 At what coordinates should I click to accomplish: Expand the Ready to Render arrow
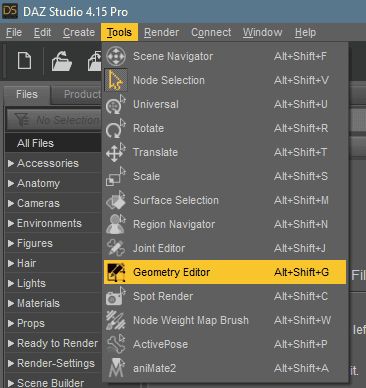click(11, 343)
